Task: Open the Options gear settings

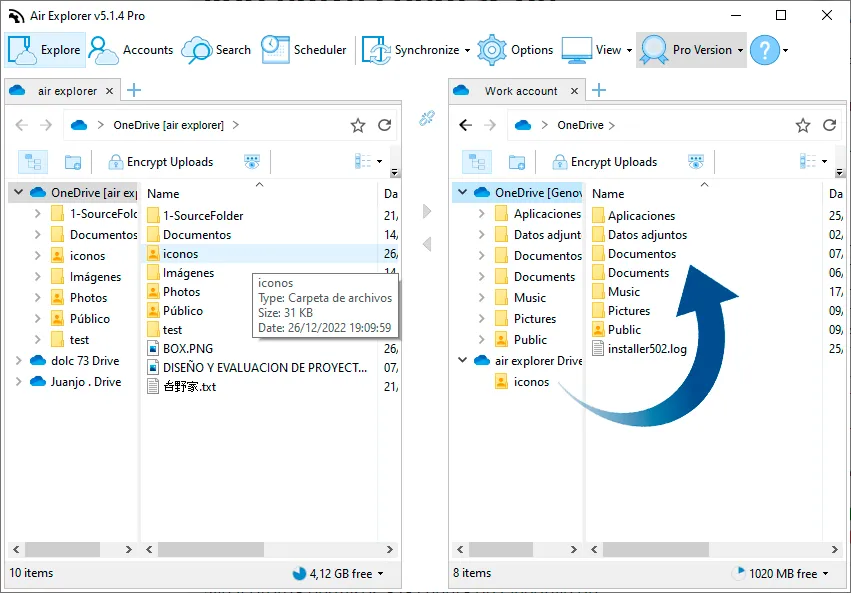Action: coord(515,50)
